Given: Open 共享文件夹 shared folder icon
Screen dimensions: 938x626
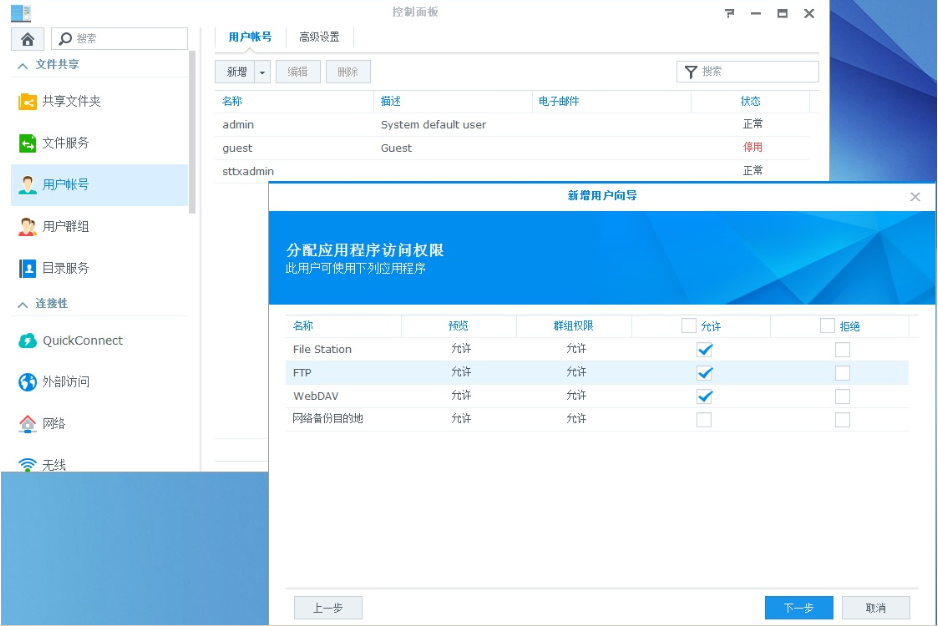Looking at the screenshot, I should click(x=28, y=101).
